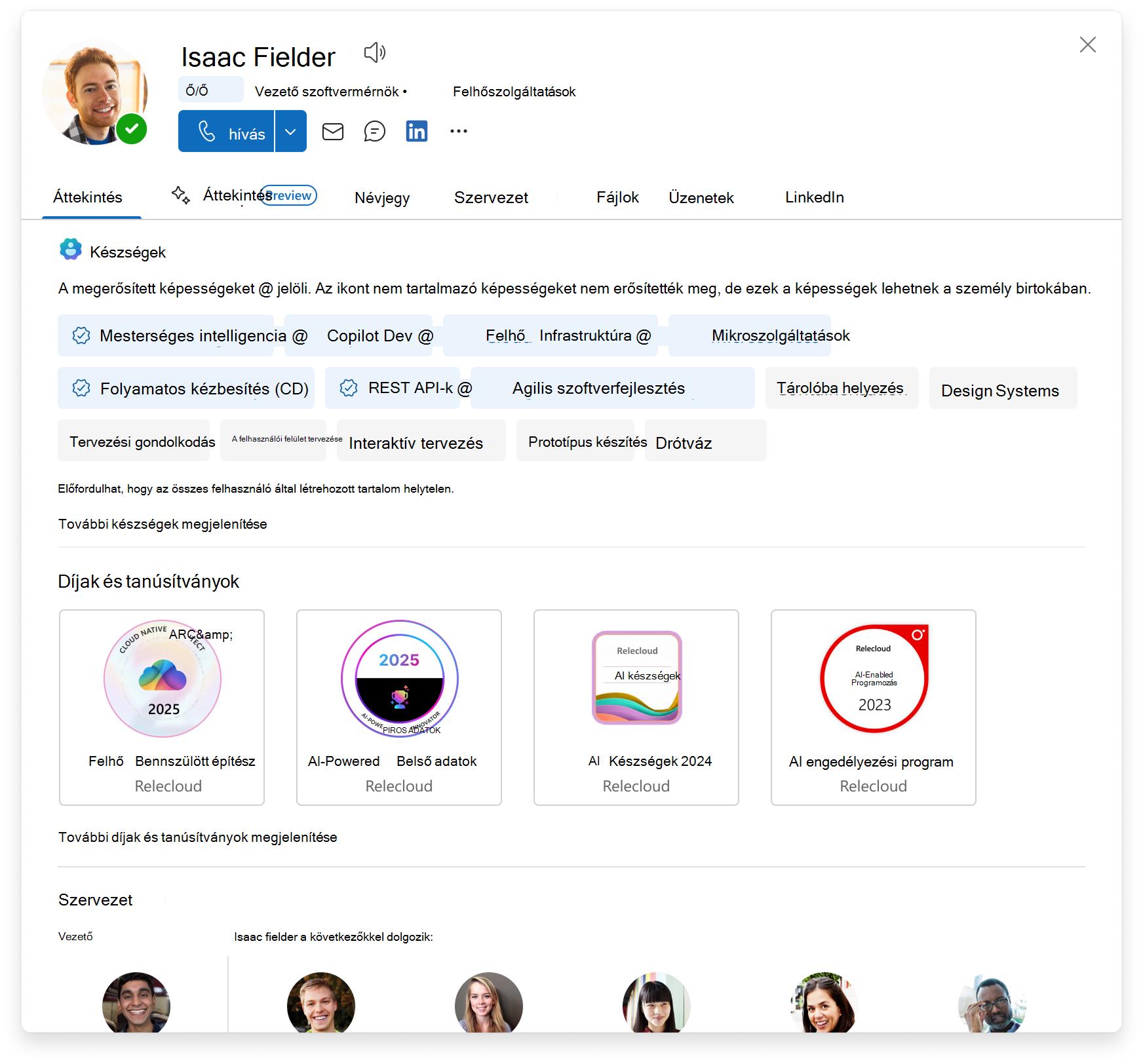Select the Interaktív tervezés skill chip
This screenshot has height=1064, width=1143.
[421, 440]
